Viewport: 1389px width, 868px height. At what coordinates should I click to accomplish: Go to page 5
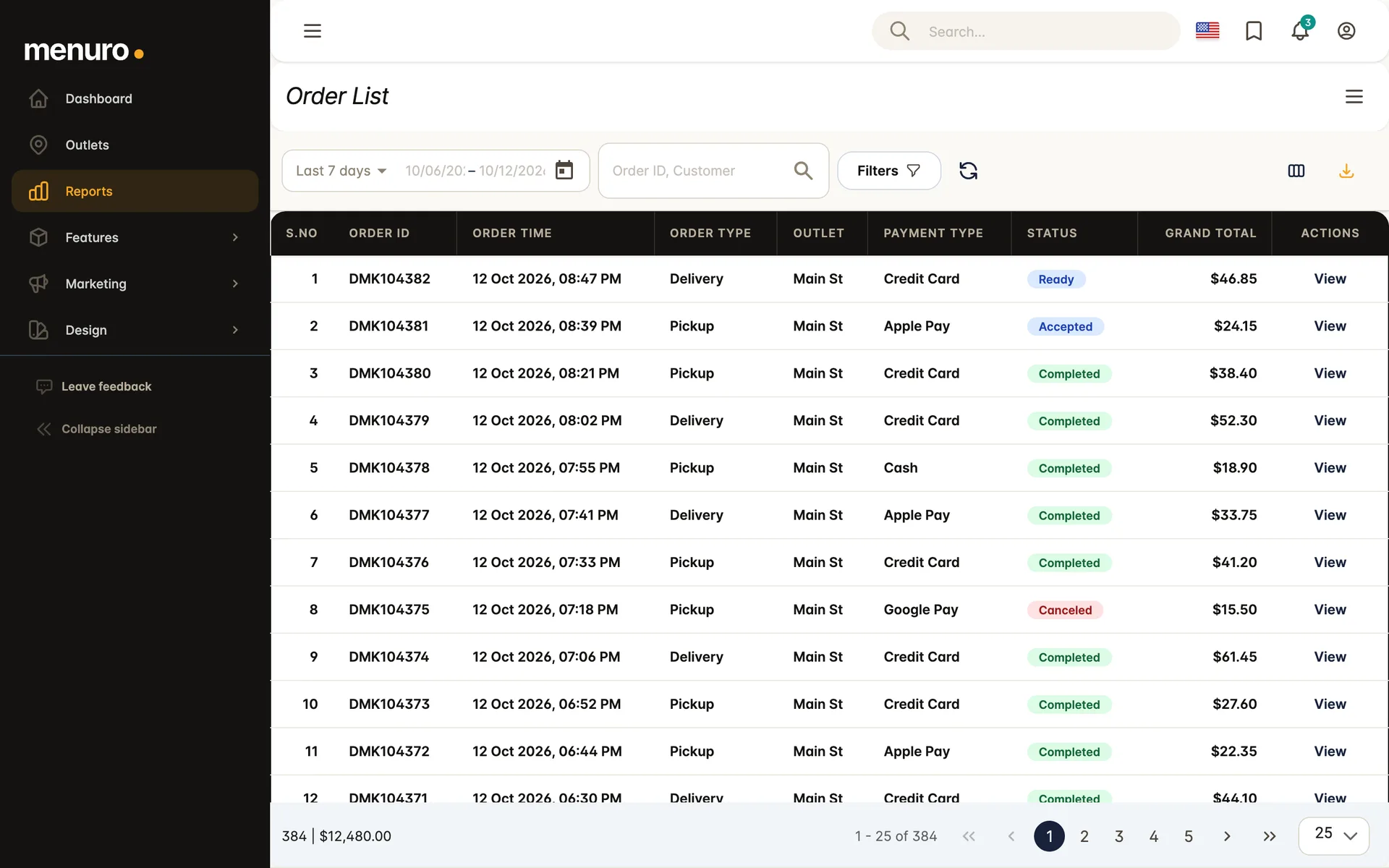pos(1189,836)
